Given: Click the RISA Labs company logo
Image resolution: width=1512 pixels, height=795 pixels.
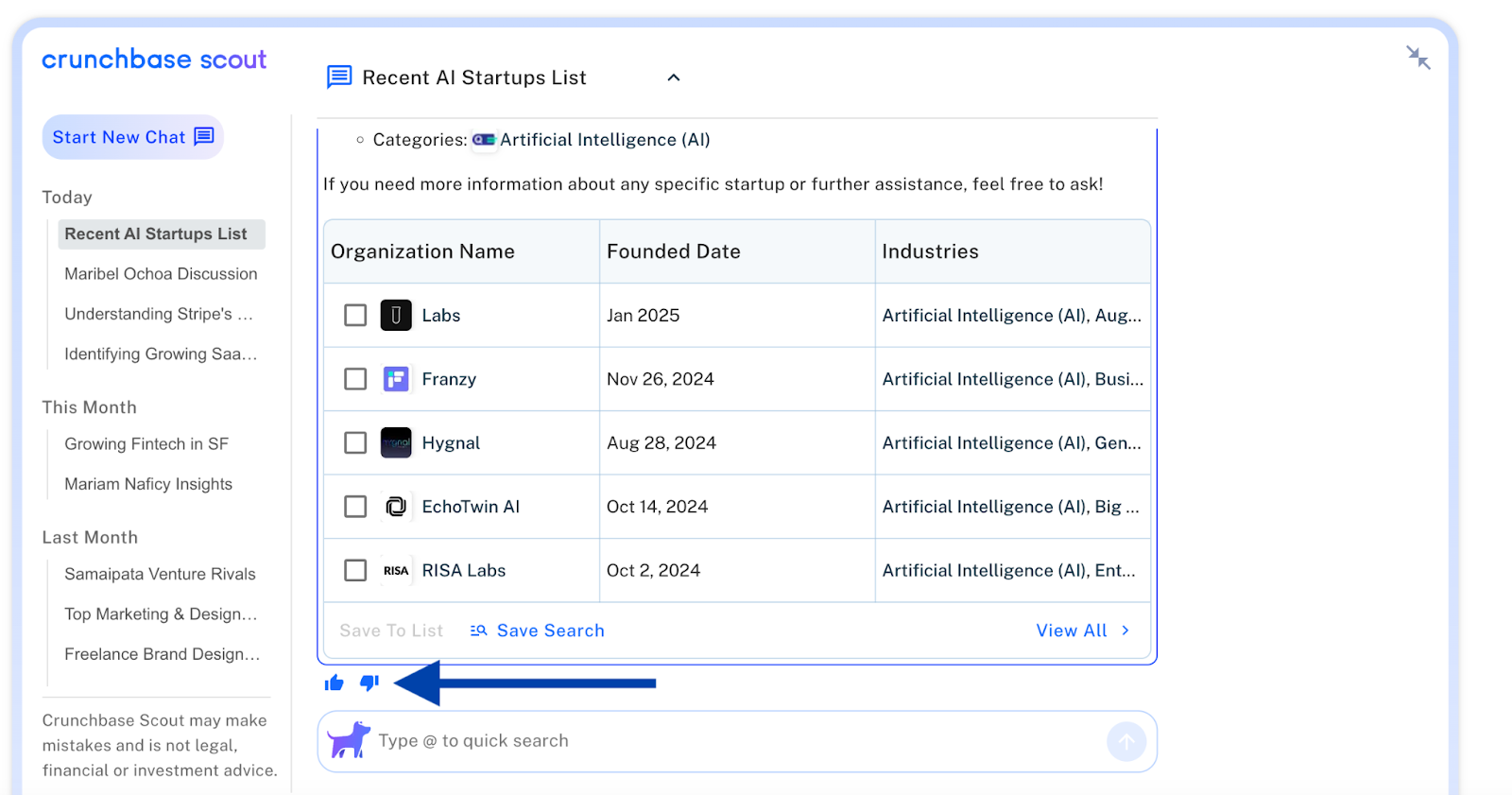Looking at the screenshot, I should [x=396, y=570].
